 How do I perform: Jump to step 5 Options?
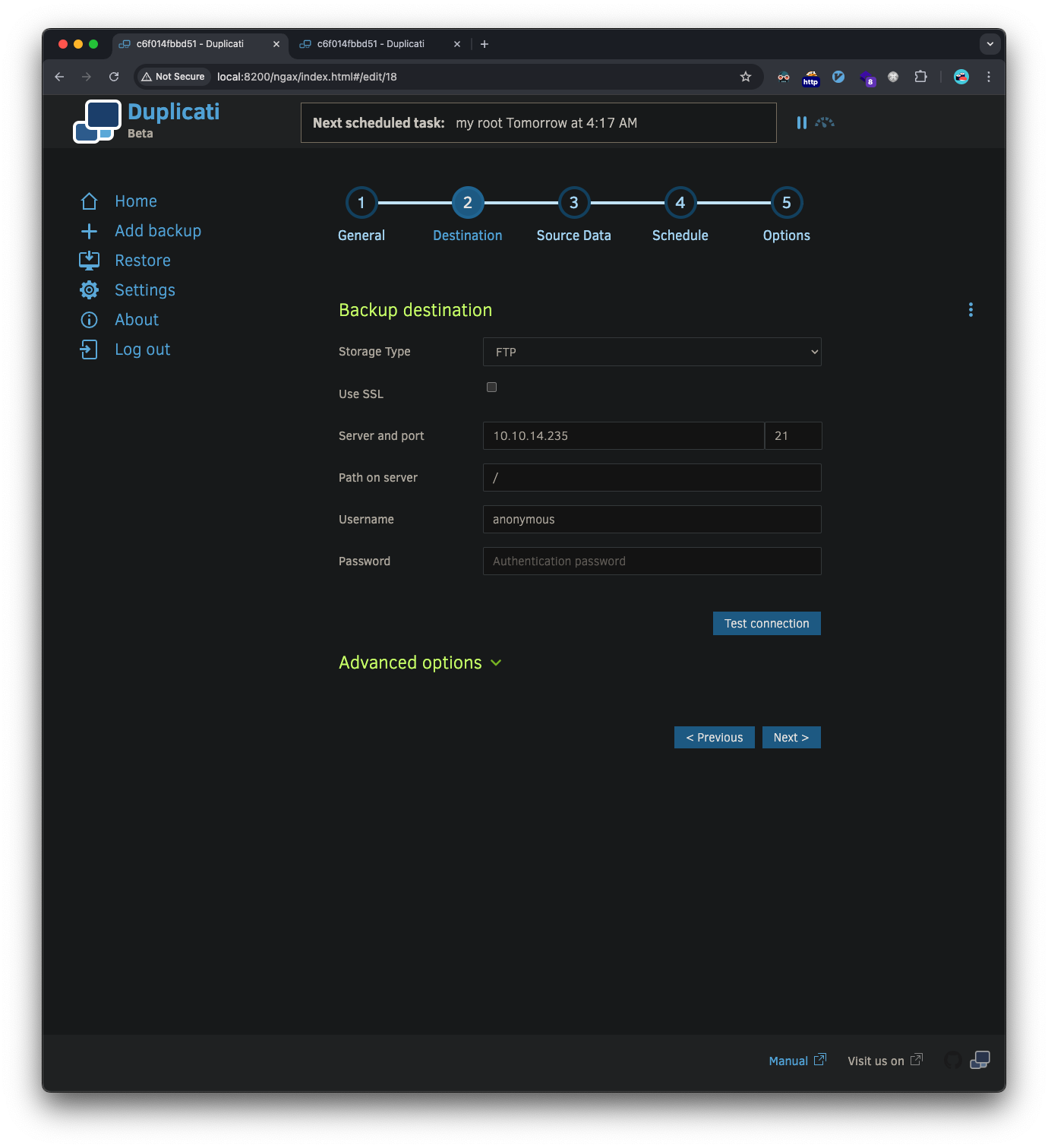click(786, 203)
